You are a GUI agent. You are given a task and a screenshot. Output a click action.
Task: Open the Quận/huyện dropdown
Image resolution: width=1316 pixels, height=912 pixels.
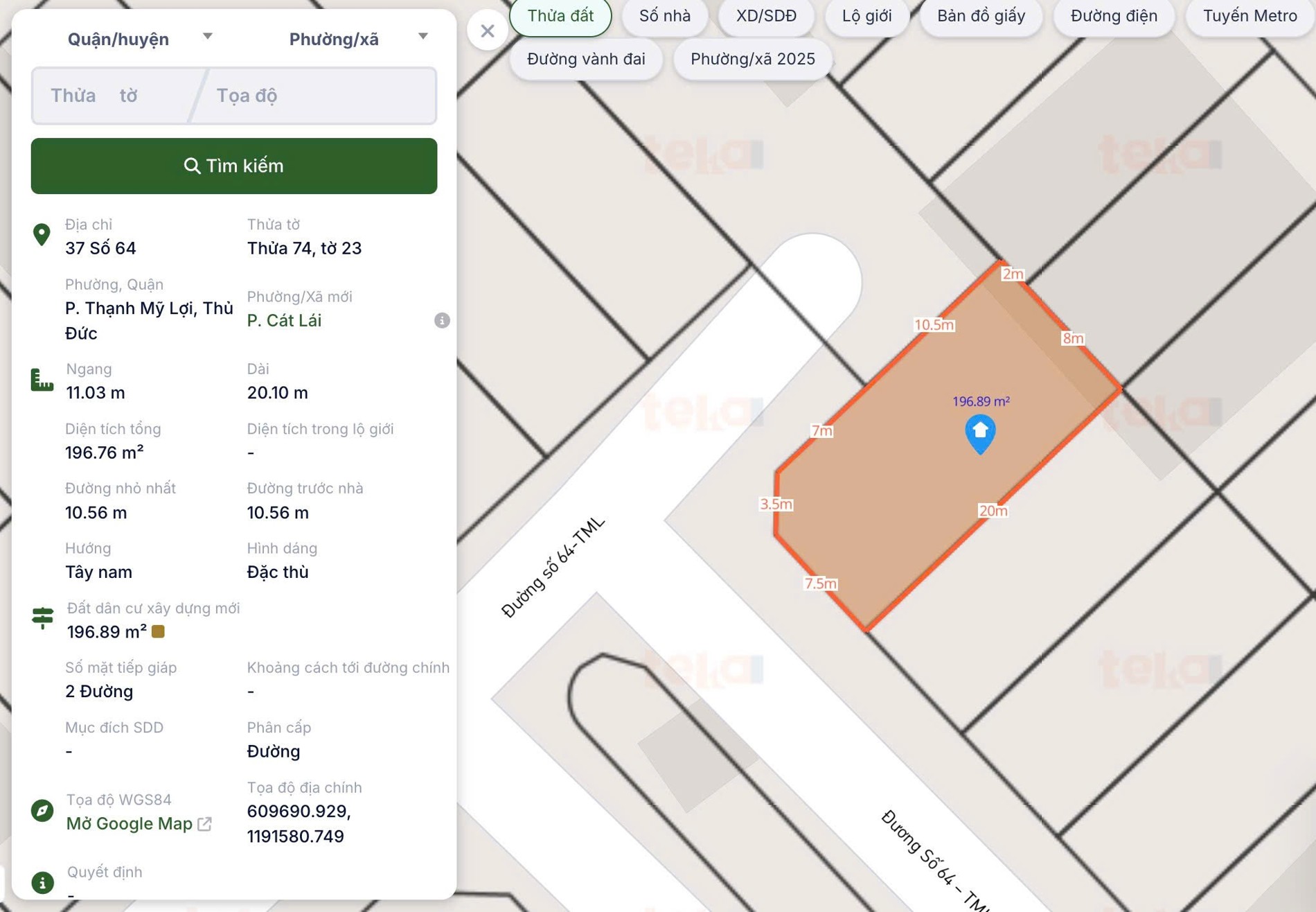point(139,39)
